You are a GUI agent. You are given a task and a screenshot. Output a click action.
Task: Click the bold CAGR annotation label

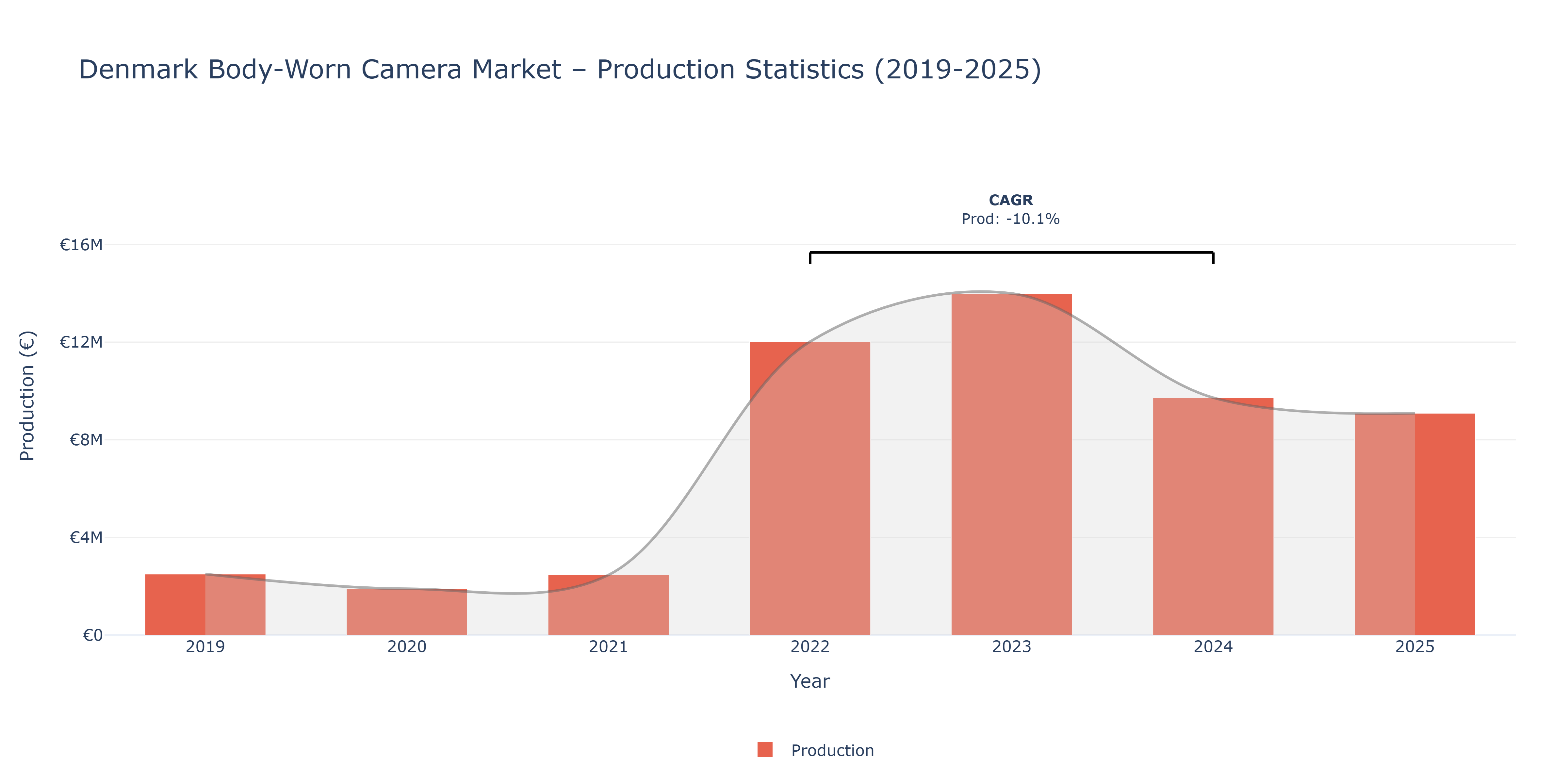(x=1010, y=200)
